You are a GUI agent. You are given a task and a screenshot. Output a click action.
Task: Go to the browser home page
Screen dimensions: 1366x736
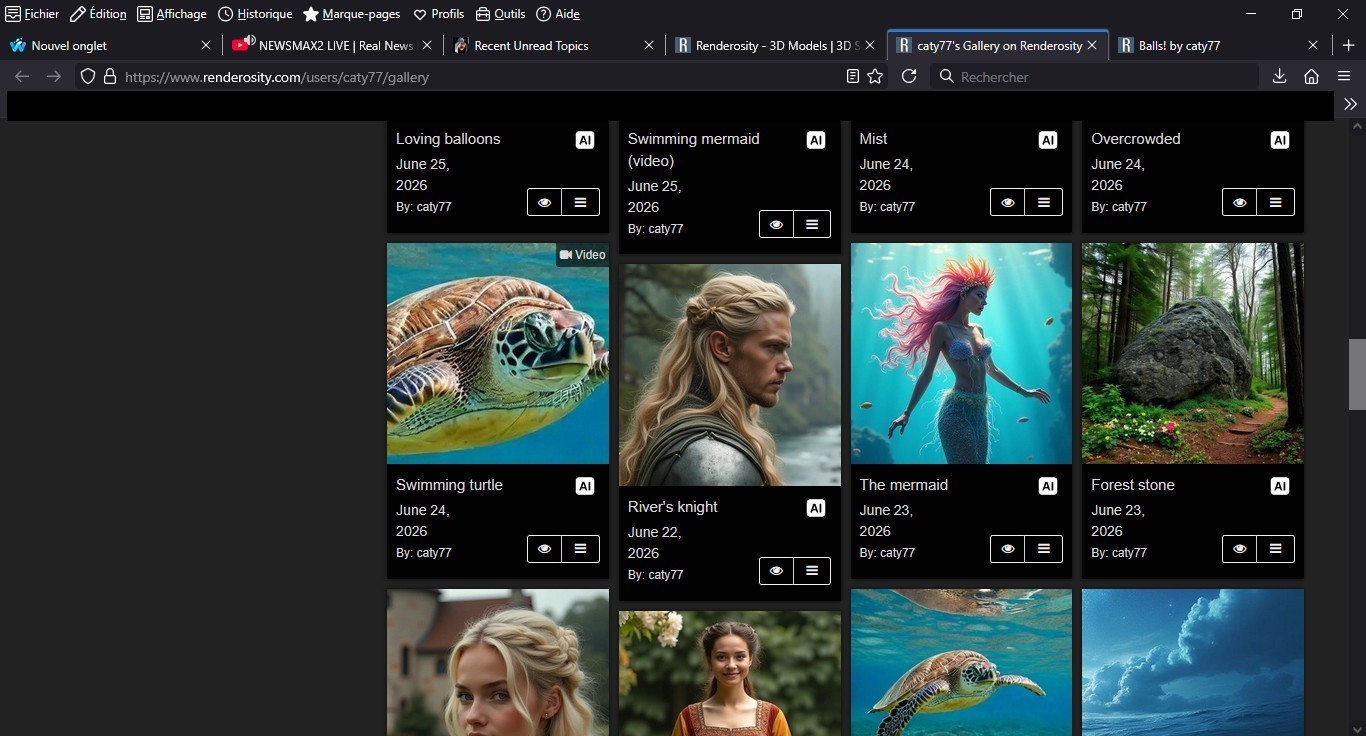(1311, 76)
